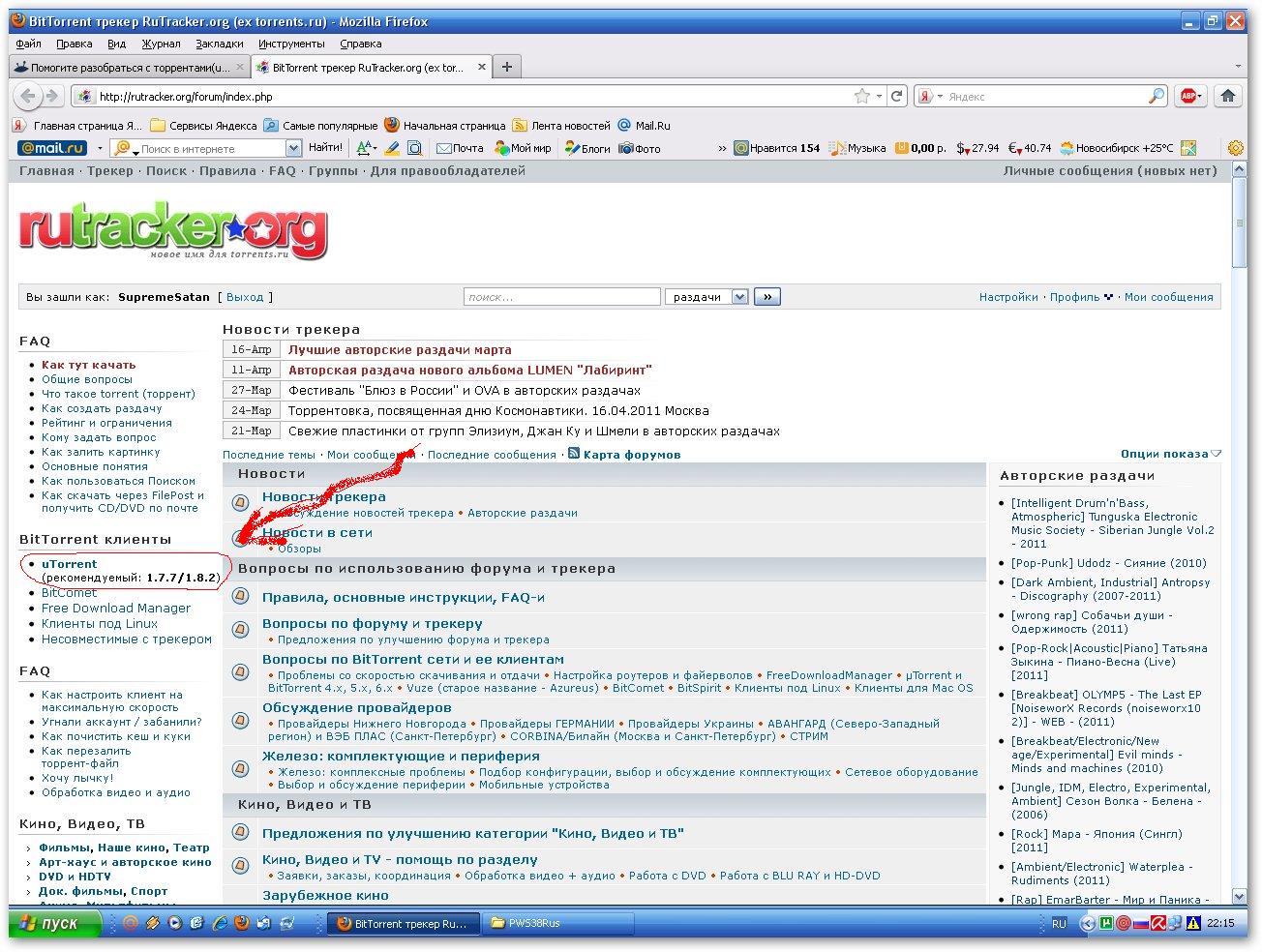The image size is (1262, 952).
Task: Open the Закладки menu
Action: point(220,44)
